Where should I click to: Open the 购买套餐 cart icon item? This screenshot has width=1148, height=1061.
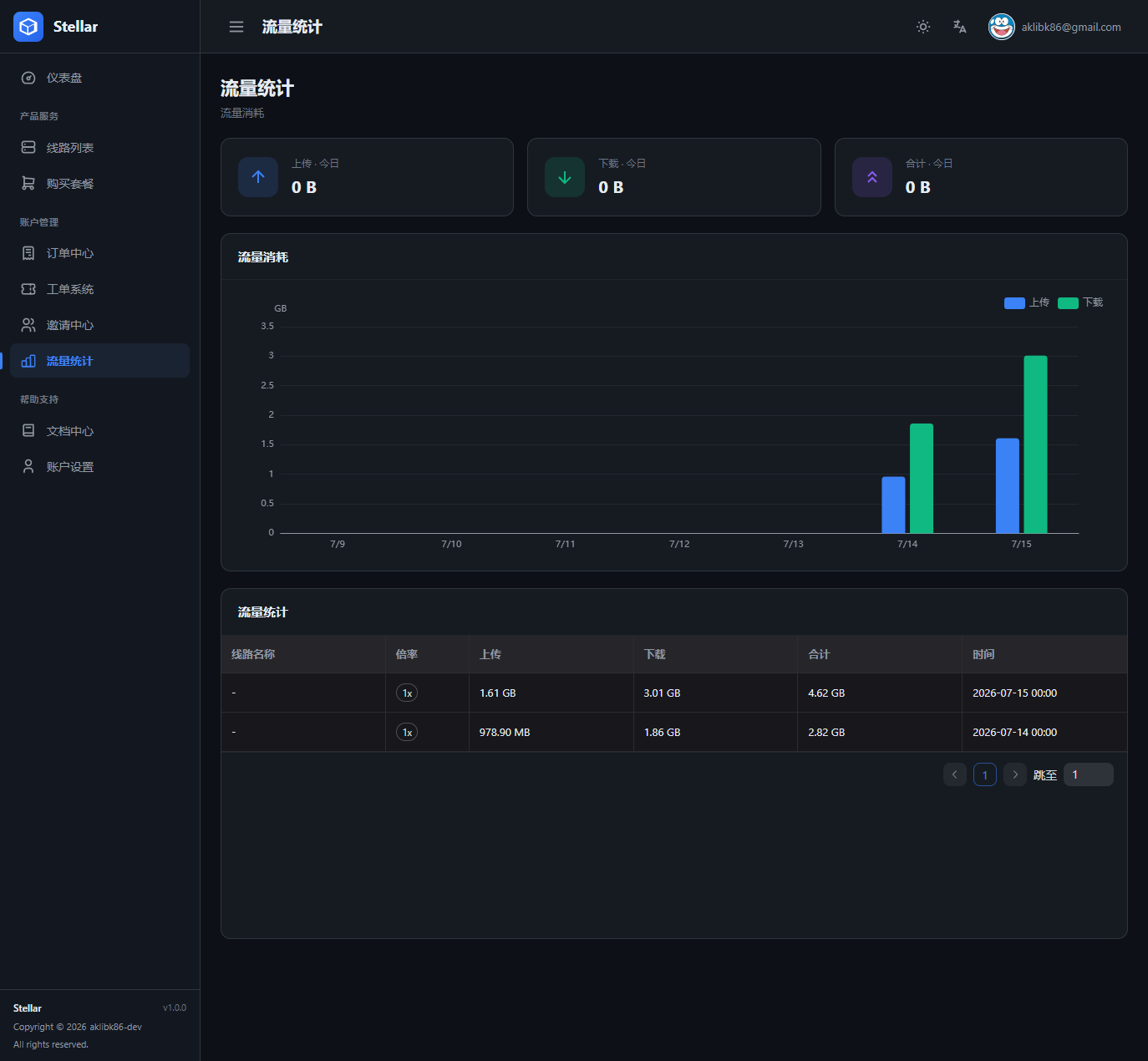pos(28,183)
